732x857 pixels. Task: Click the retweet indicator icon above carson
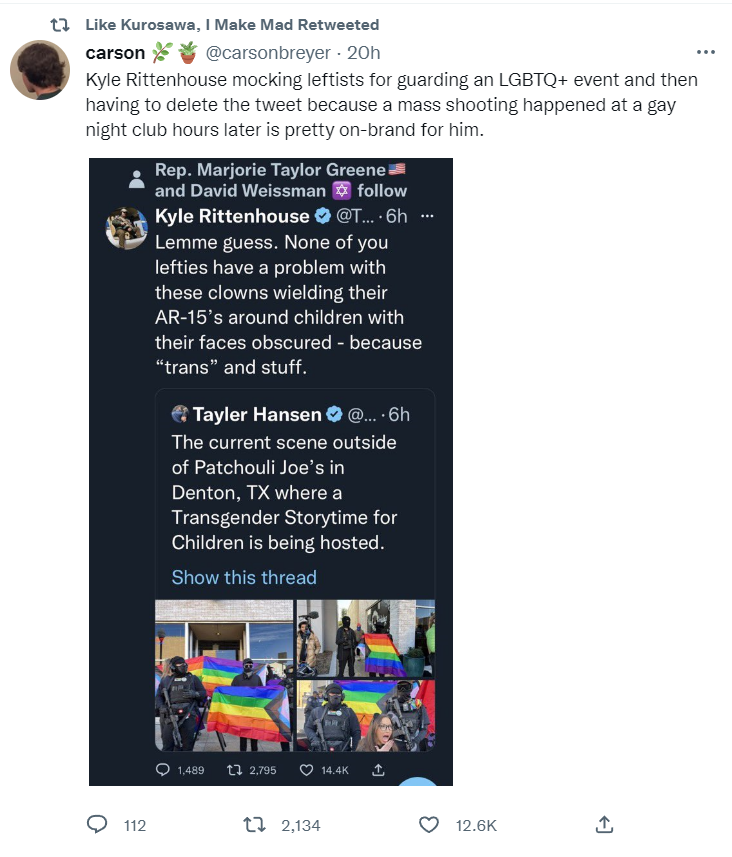pyautogui.click(x=60, y=25)
